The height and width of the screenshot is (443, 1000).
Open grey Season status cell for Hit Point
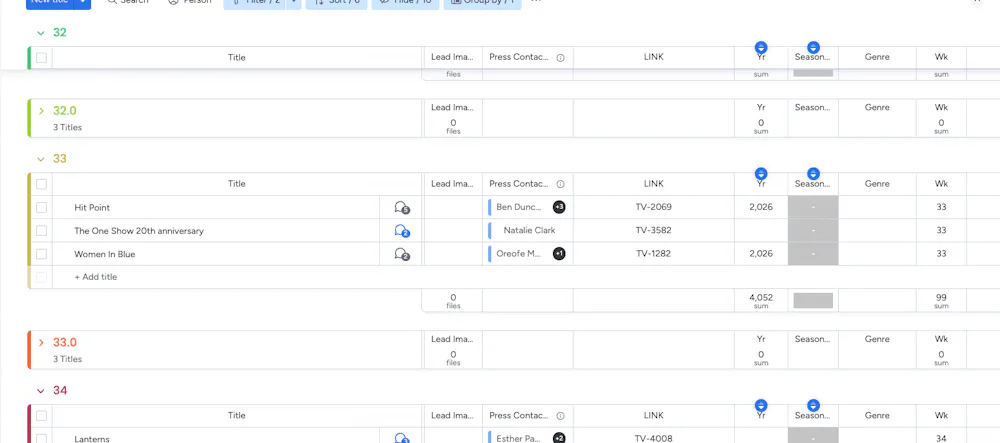pyautogui.click(x=813, y=207)
